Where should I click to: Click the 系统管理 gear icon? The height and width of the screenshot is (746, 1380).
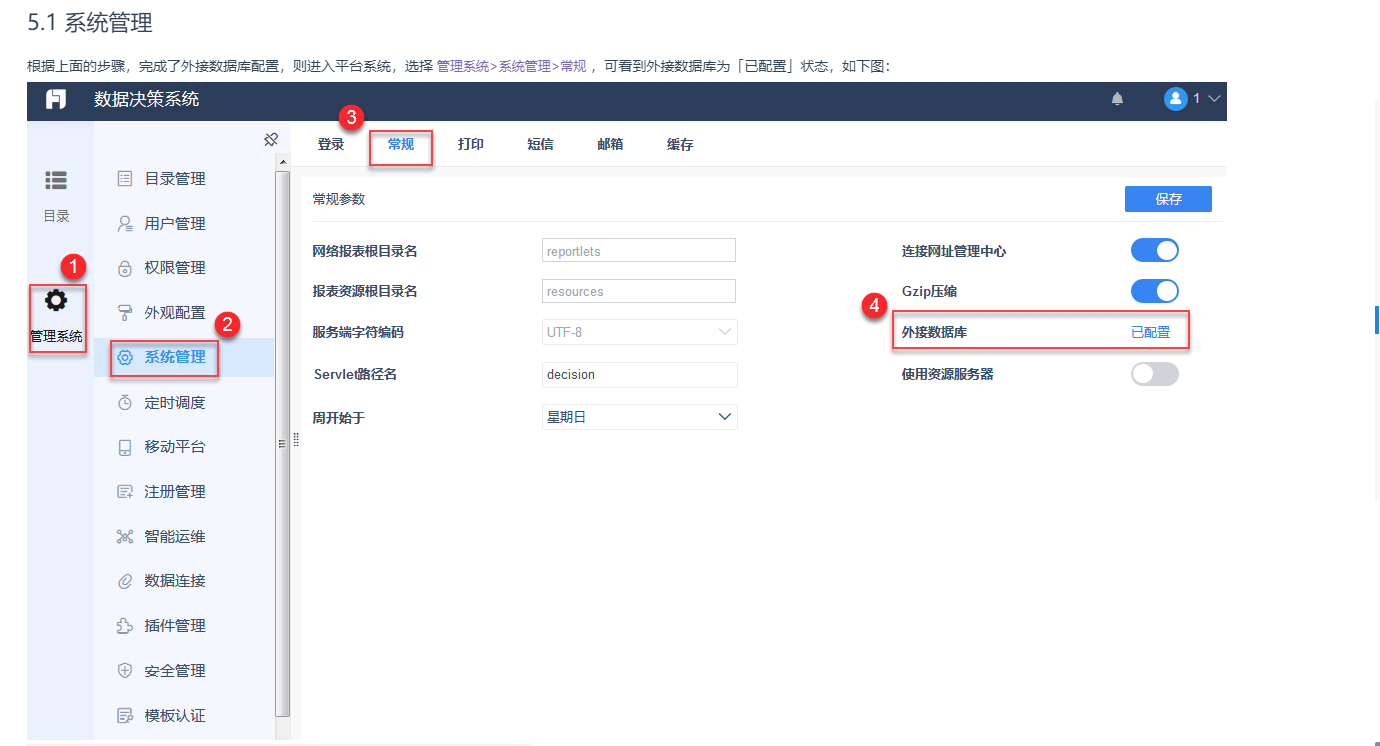tap(125, 357)
